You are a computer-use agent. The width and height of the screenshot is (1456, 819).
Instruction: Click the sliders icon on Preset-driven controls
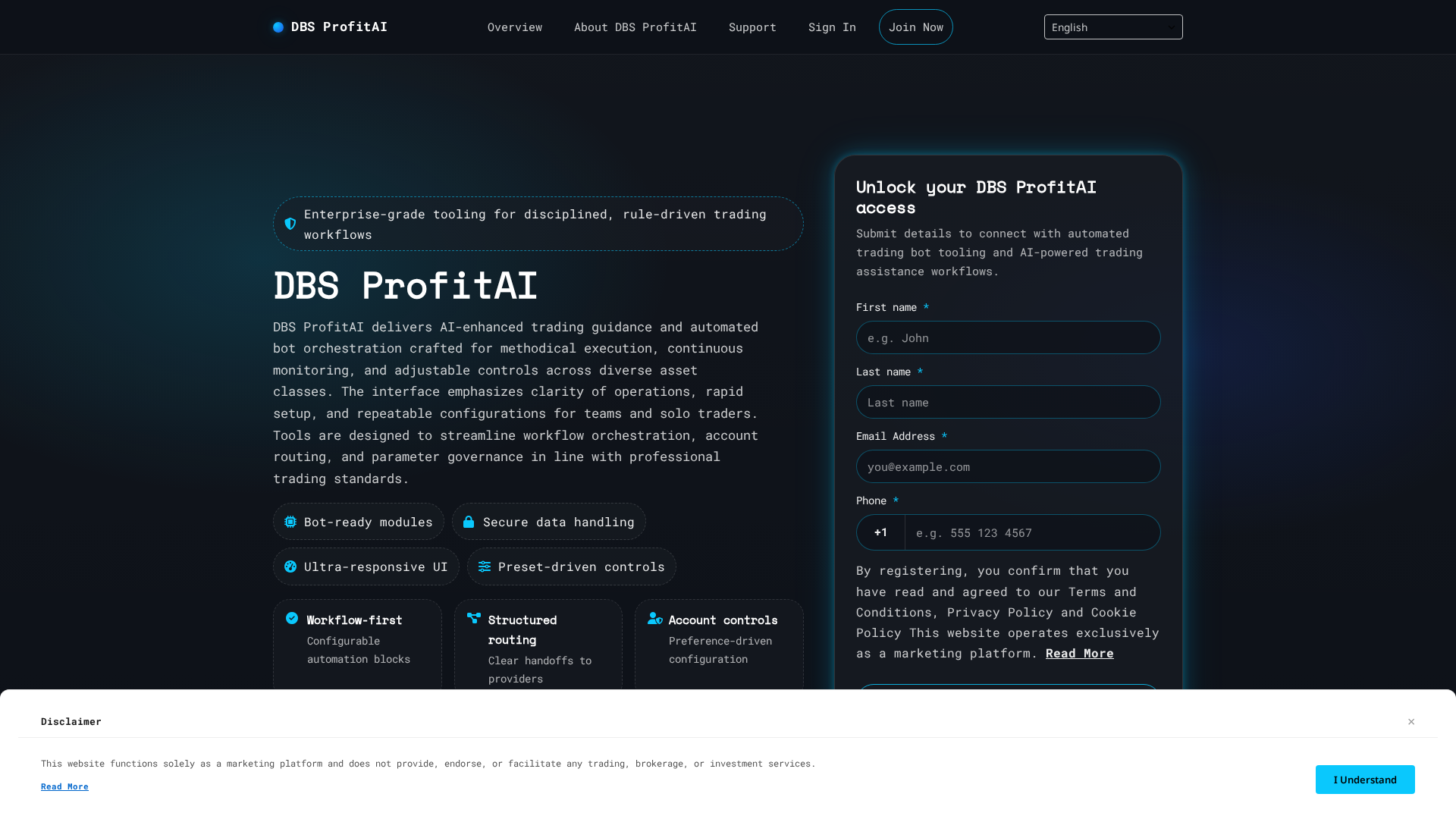(485, 566)
